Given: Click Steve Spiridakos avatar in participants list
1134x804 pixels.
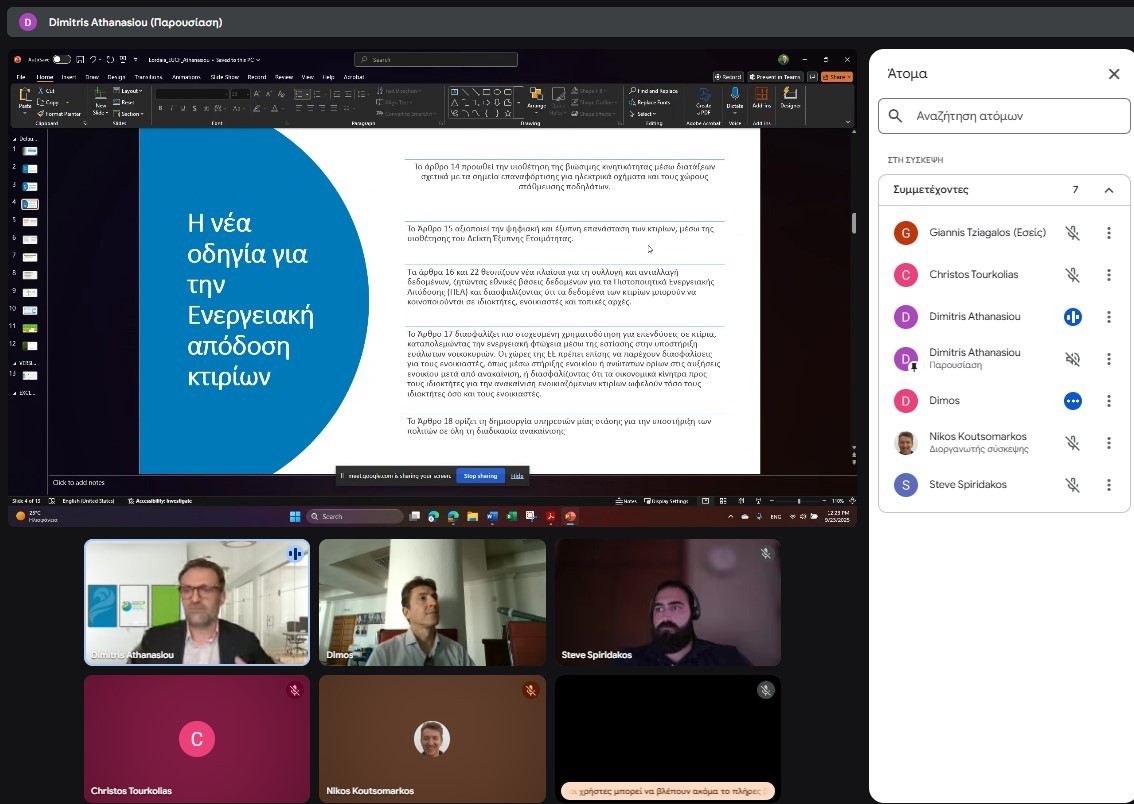Looking at the screenshot, I should pos(905,485).
